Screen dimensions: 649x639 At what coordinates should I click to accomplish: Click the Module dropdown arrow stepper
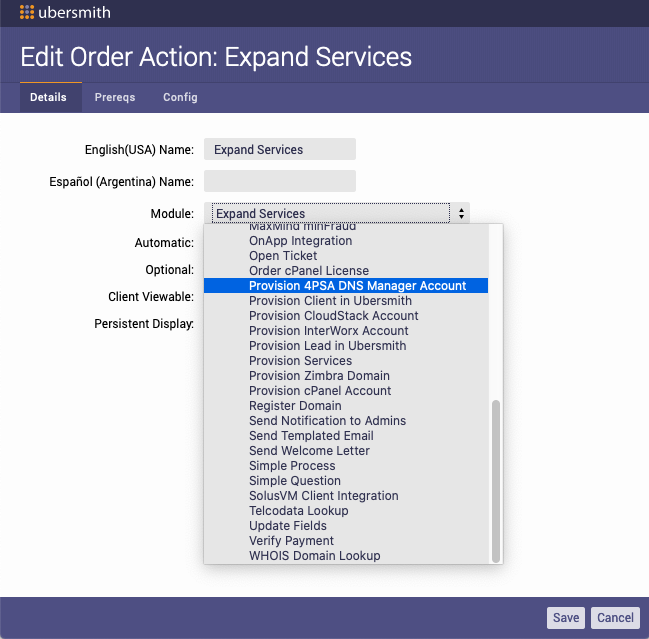pos(461,213)
